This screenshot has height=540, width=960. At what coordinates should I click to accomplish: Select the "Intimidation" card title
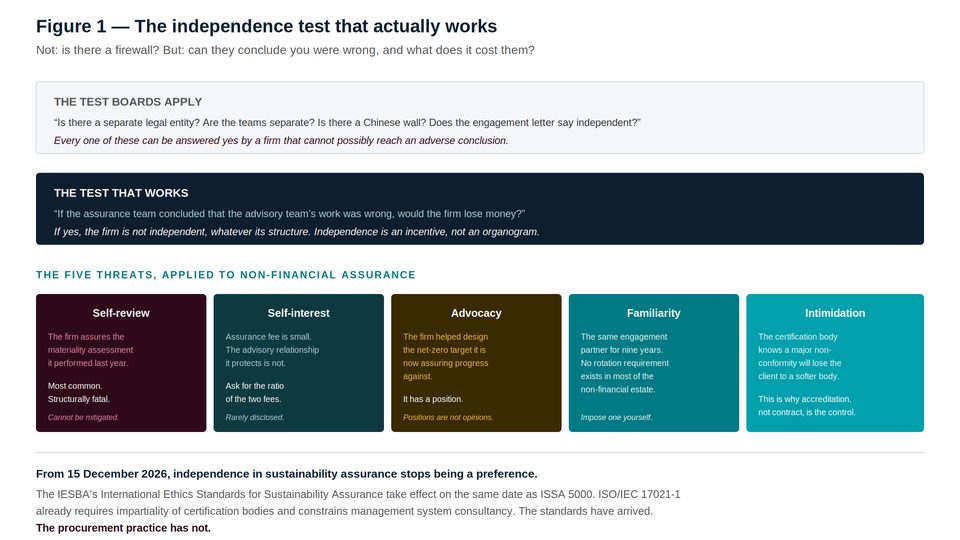pyautogui.click(x=835, y=313)
